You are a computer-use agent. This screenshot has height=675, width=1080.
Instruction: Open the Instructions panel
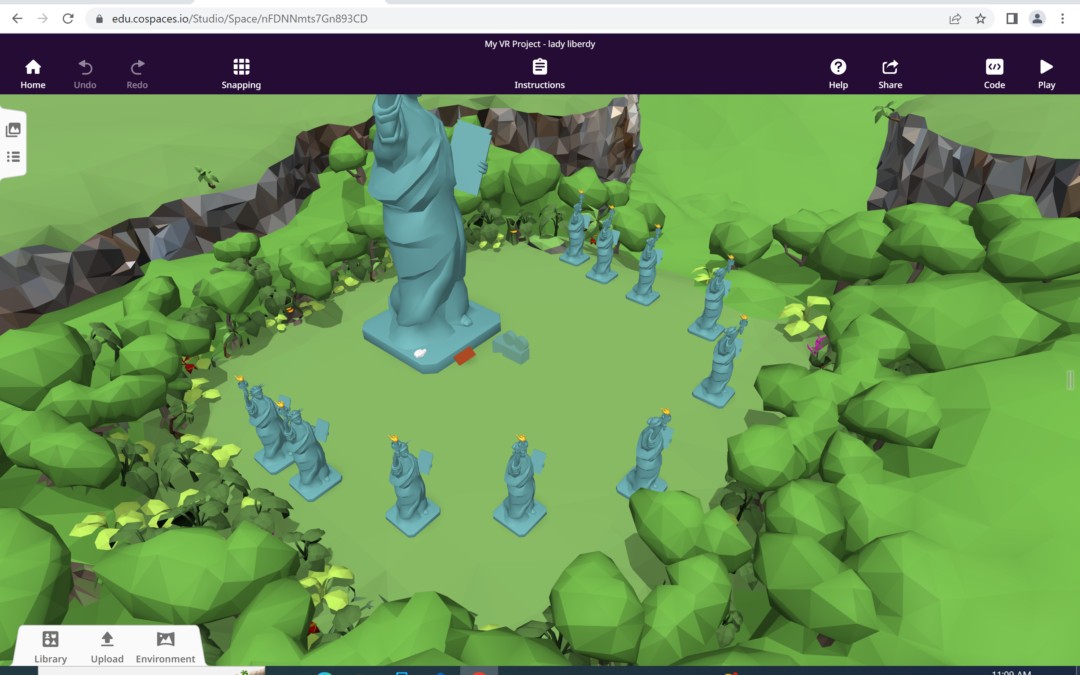pos(539,74)
